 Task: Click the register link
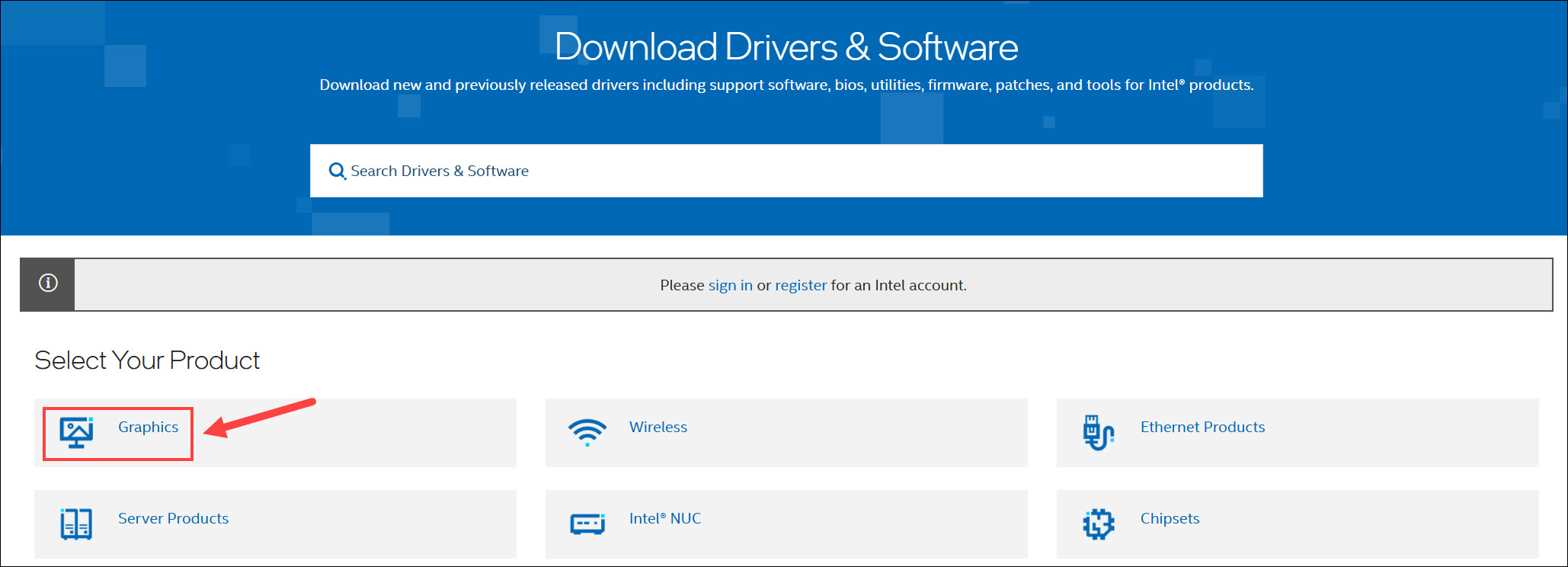coord(801,285)
